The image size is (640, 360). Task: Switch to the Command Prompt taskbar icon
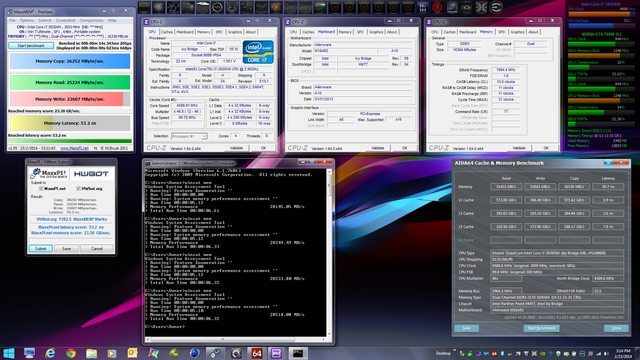click(298, 353)
